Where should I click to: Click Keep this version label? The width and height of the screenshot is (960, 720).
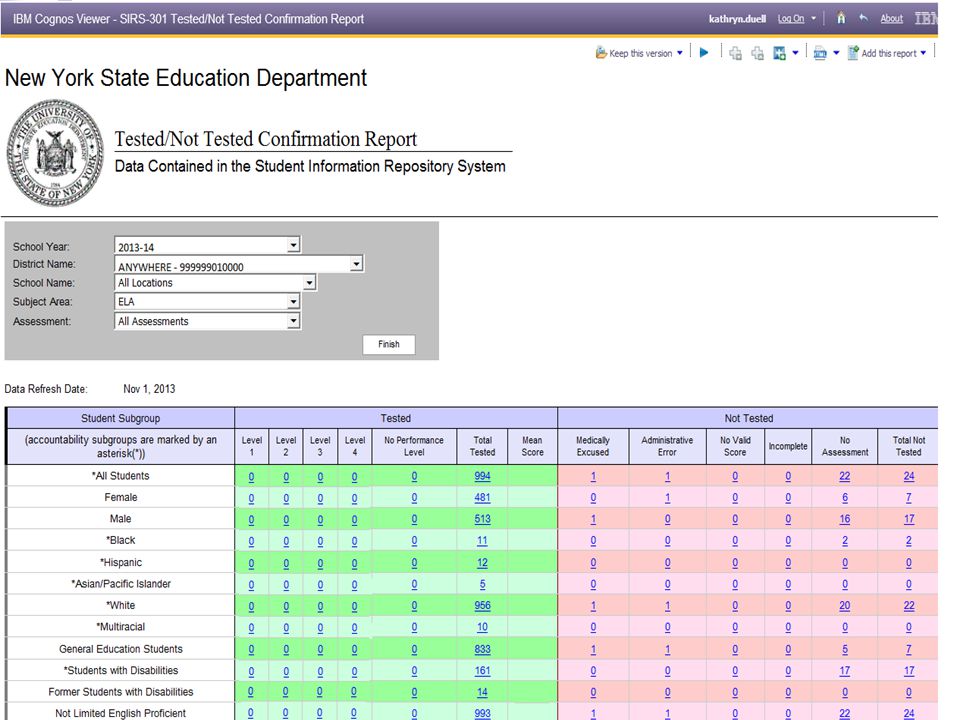click(x=640, y=53)
